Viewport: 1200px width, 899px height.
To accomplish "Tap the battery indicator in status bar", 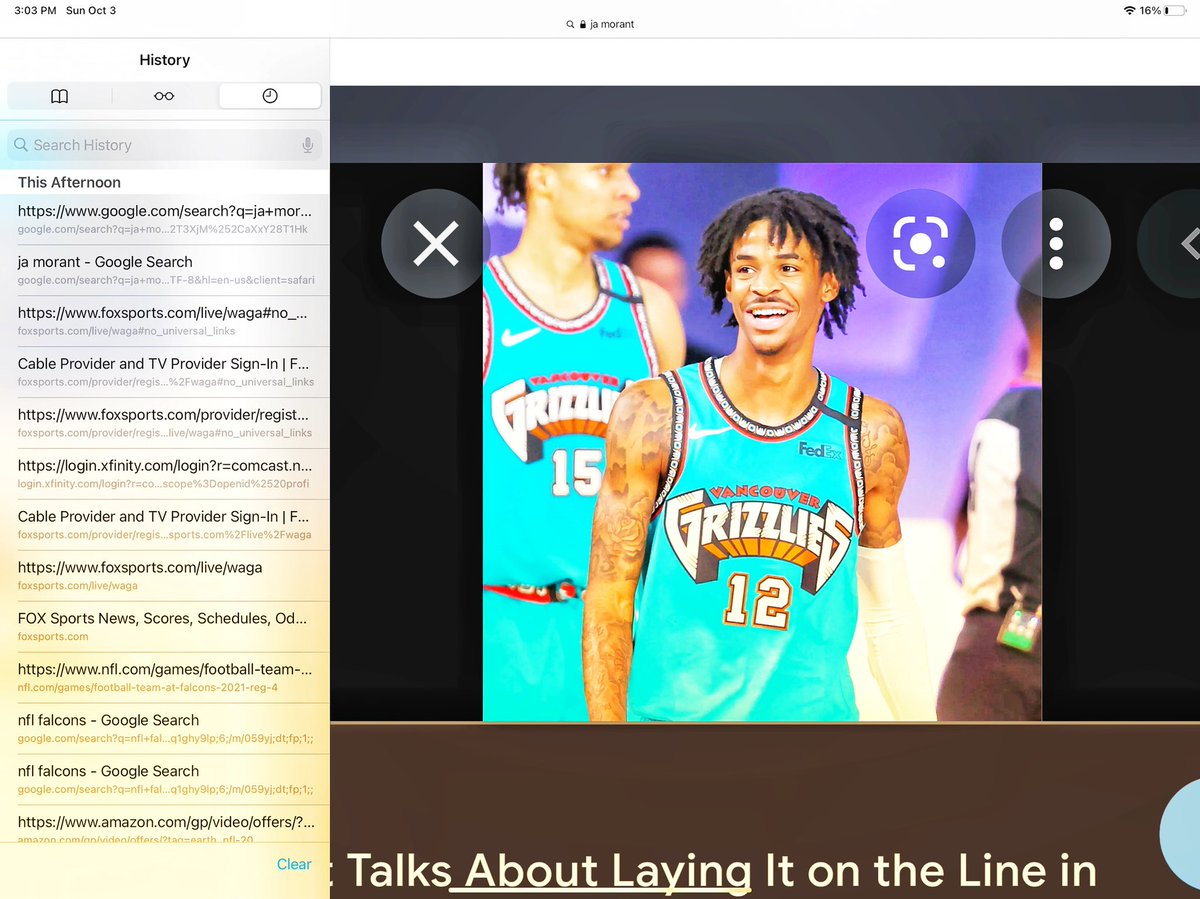I will [x=1174, y=10].
